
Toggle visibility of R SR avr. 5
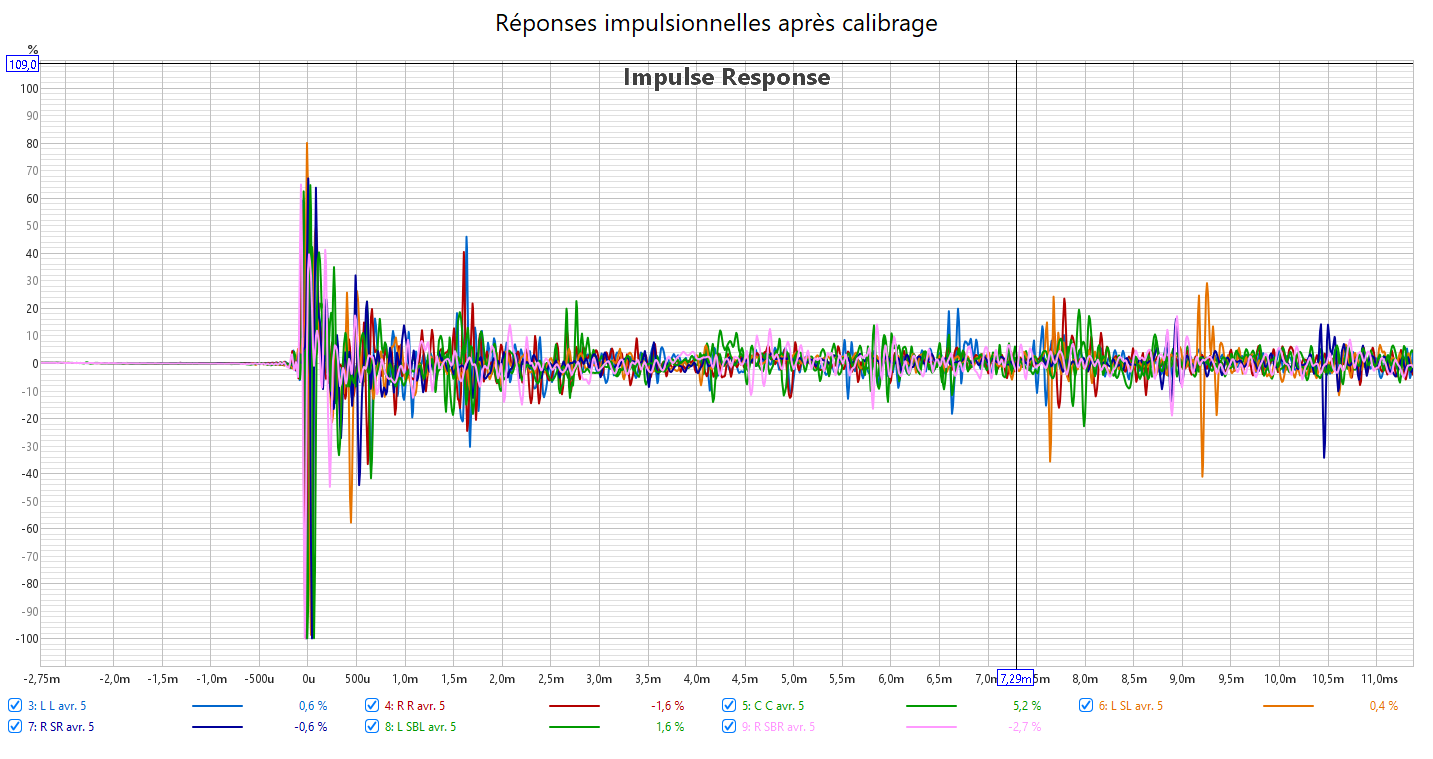[14, 726]
